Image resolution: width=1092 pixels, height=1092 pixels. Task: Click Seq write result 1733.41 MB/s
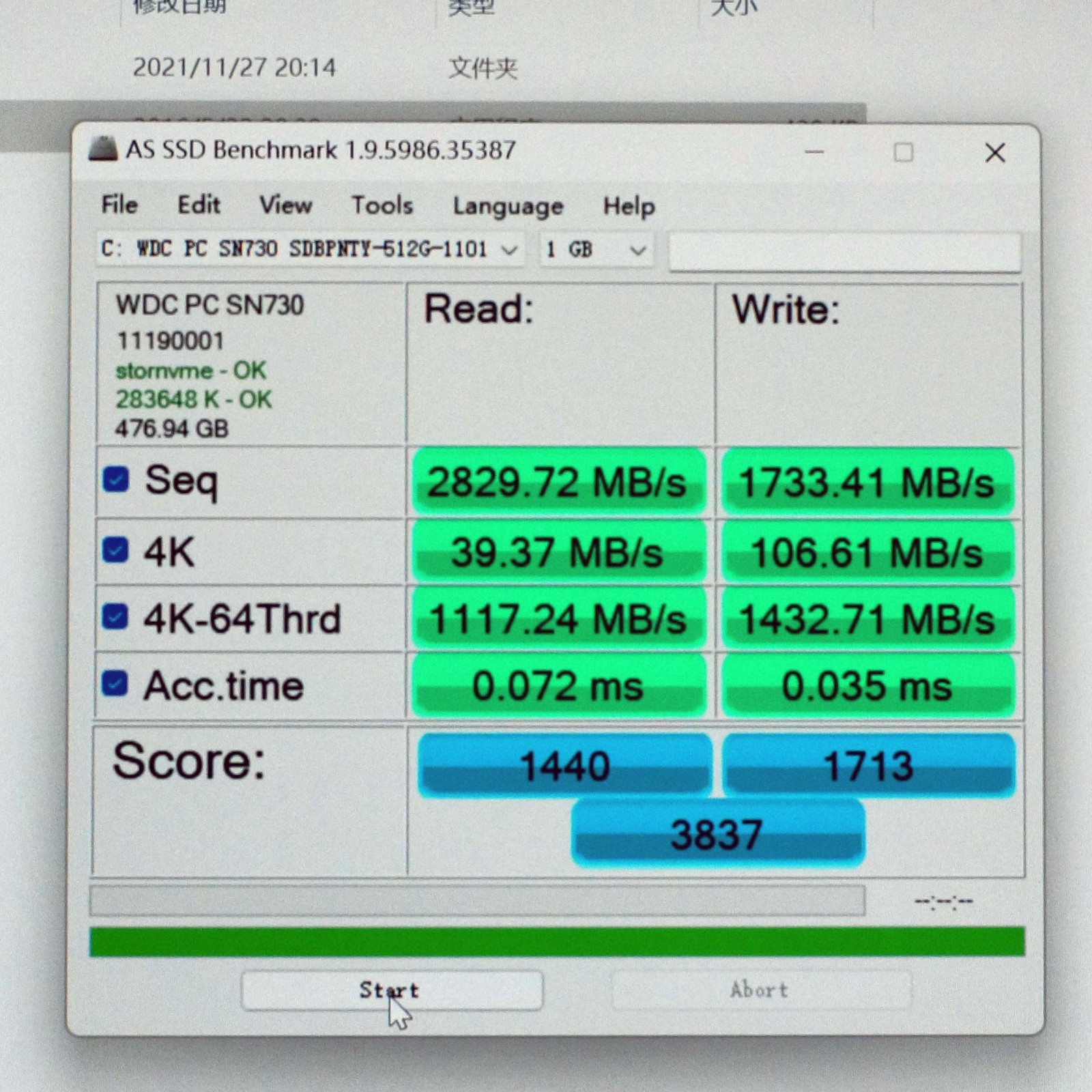(867, 483)
